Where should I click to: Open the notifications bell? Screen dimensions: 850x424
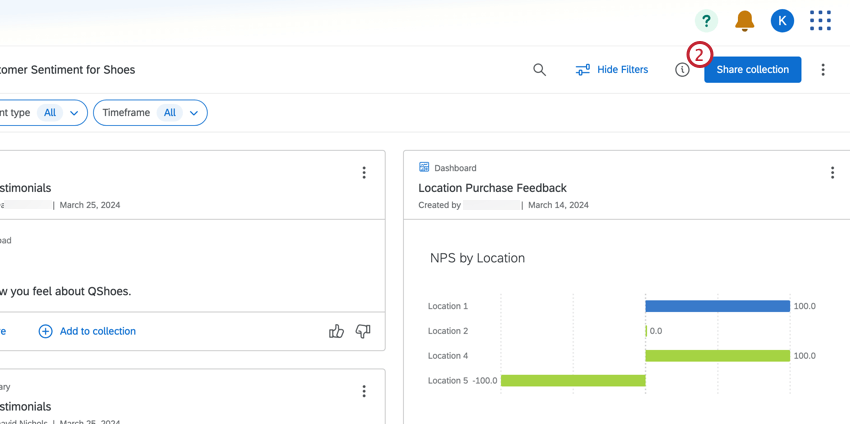click(x=744, y=21)
